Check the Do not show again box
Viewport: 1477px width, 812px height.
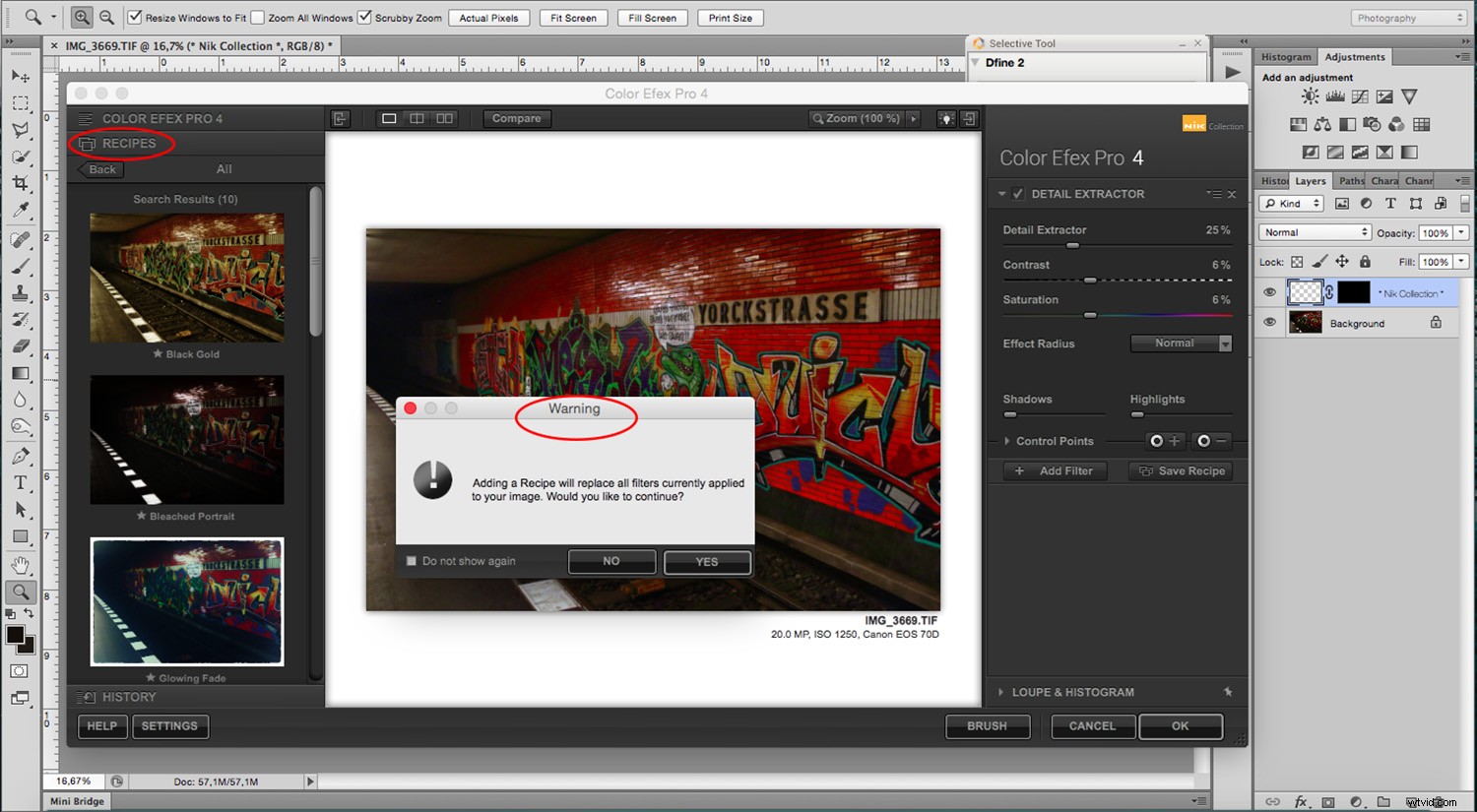coord(412,561)
